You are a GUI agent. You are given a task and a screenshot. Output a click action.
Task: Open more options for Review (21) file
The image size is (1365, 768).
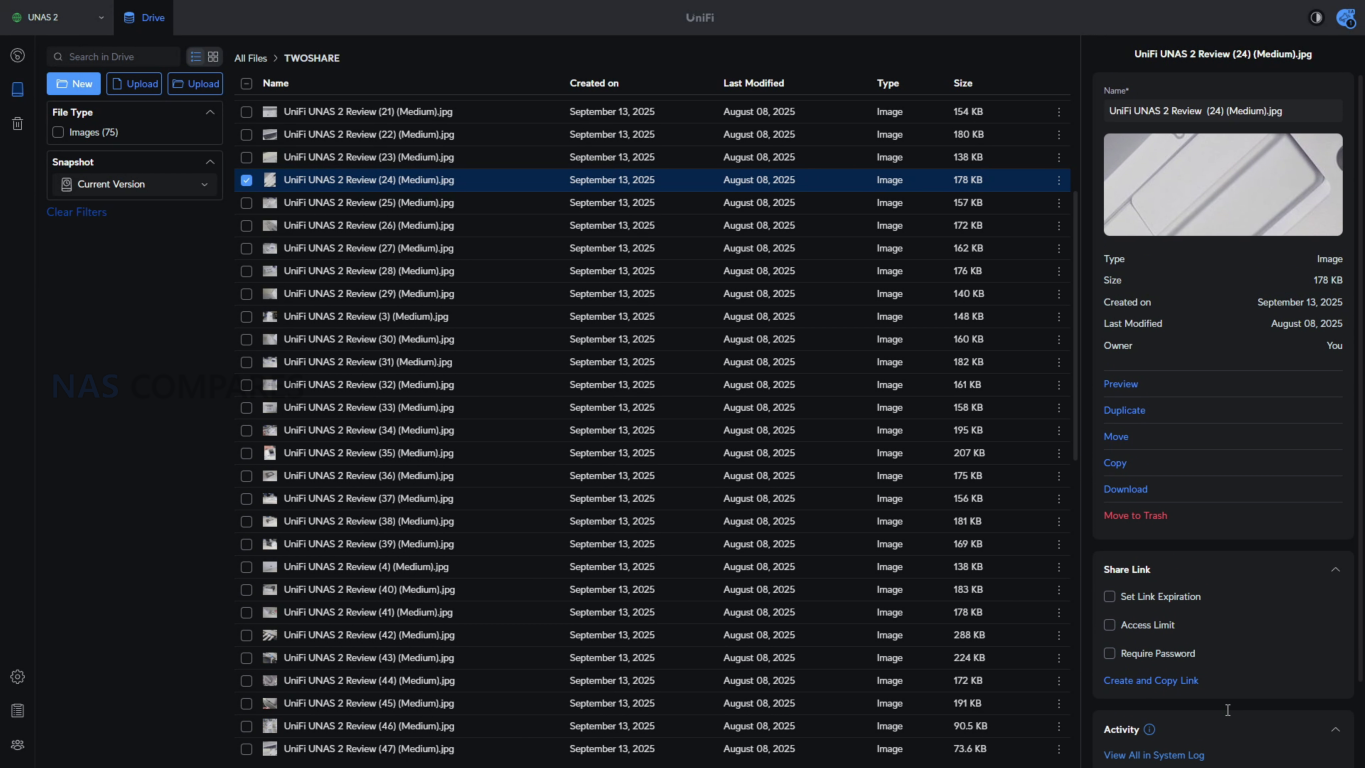(1059, 112)
